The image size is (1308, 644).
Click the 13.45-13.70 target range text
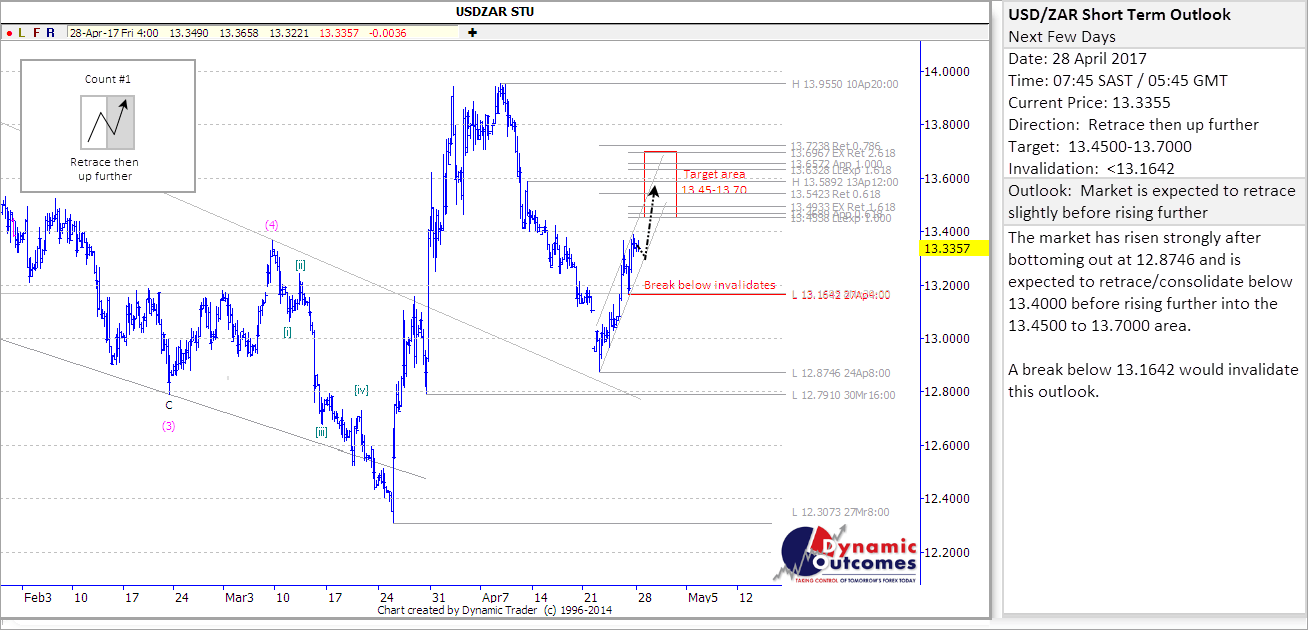(x=714, y=190)
